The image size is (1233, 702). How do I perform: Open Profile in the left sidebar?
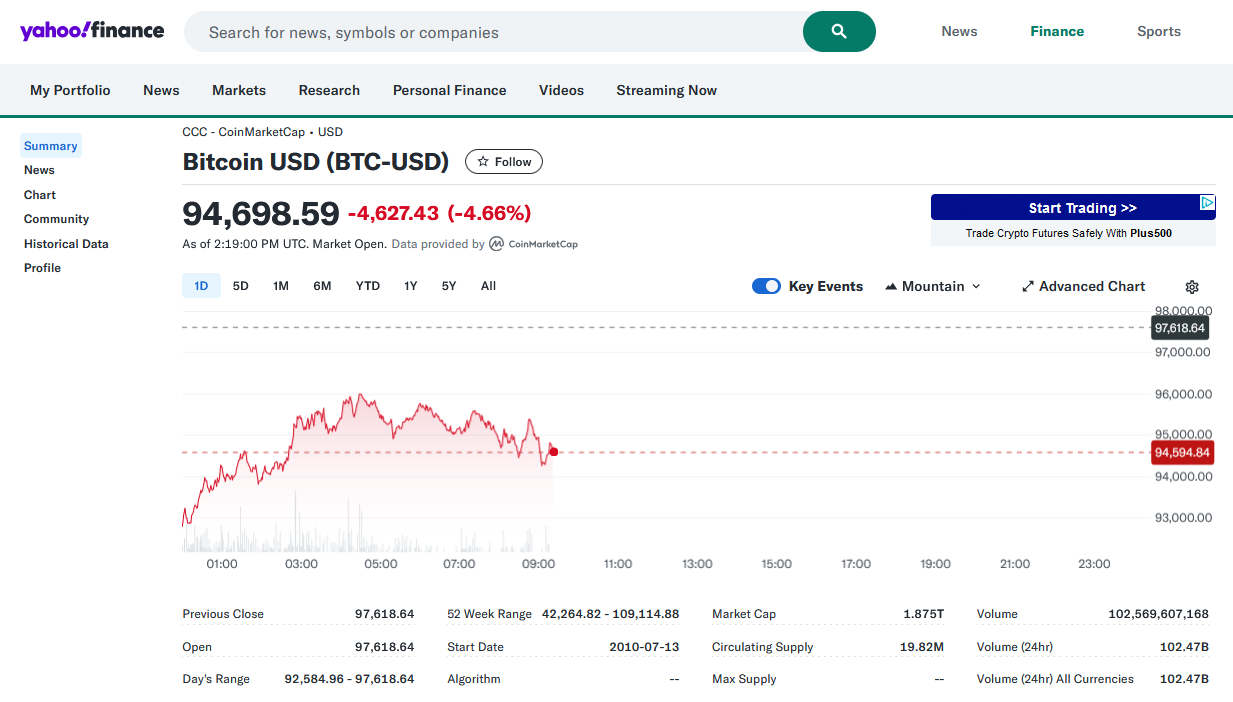(43, 268)
